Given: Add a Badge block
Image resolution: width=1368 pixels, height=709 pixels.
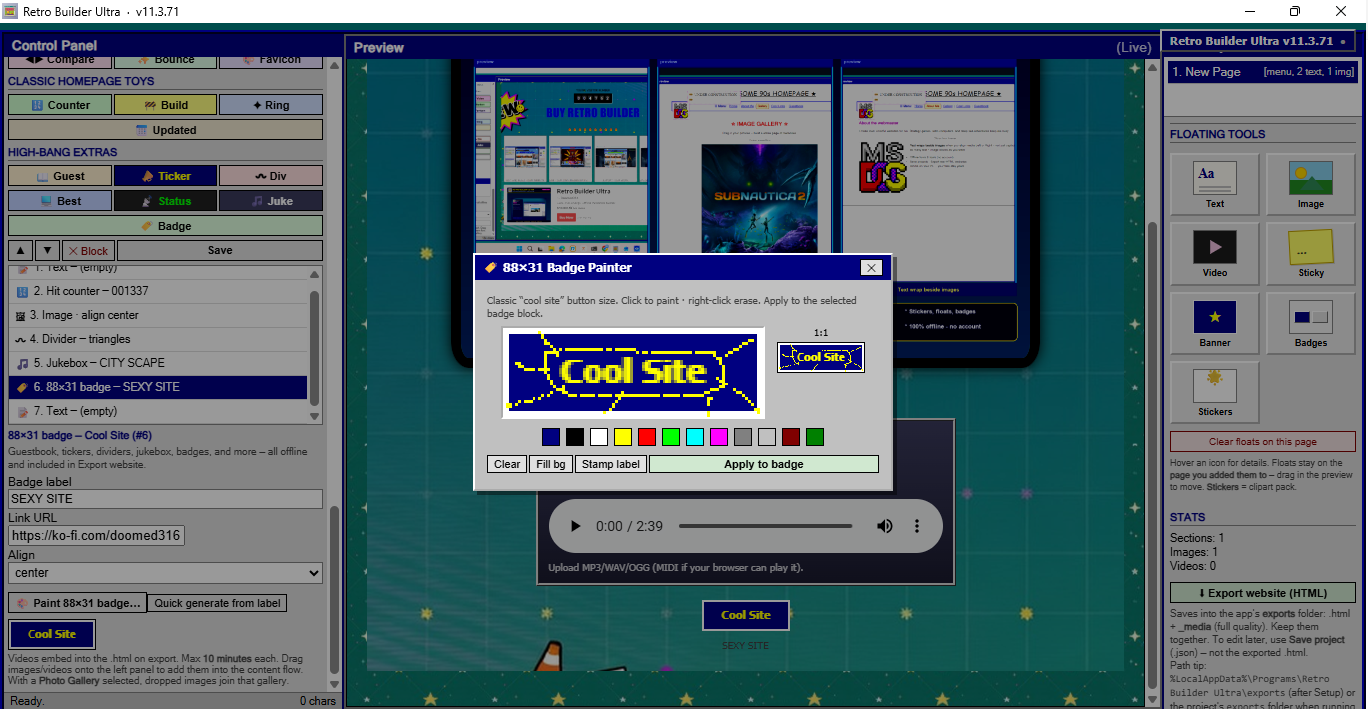Looking at the screenshot, I should coord(166,226).
